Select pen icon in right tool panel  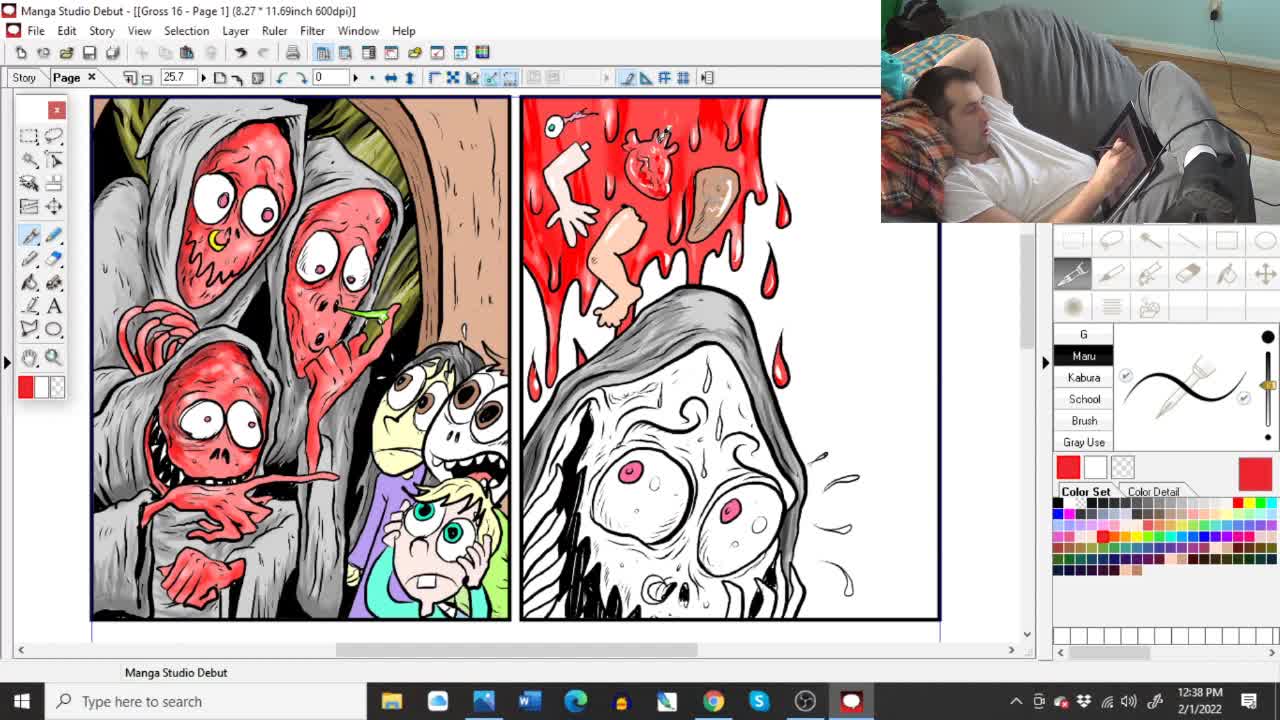1071,273
